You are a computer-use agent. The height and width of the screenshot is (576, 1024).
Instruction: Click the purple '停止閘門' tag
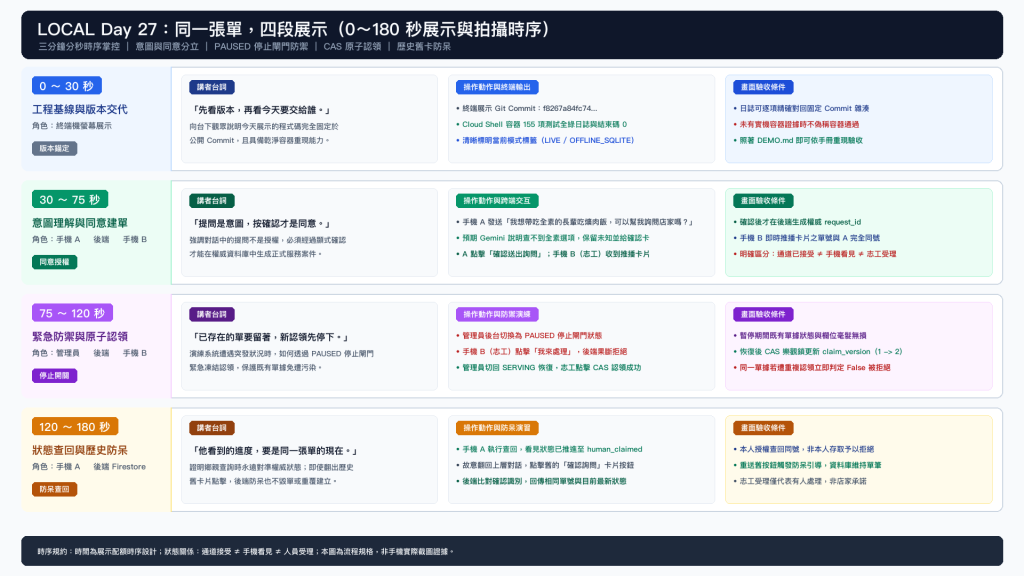coord(54,376)
